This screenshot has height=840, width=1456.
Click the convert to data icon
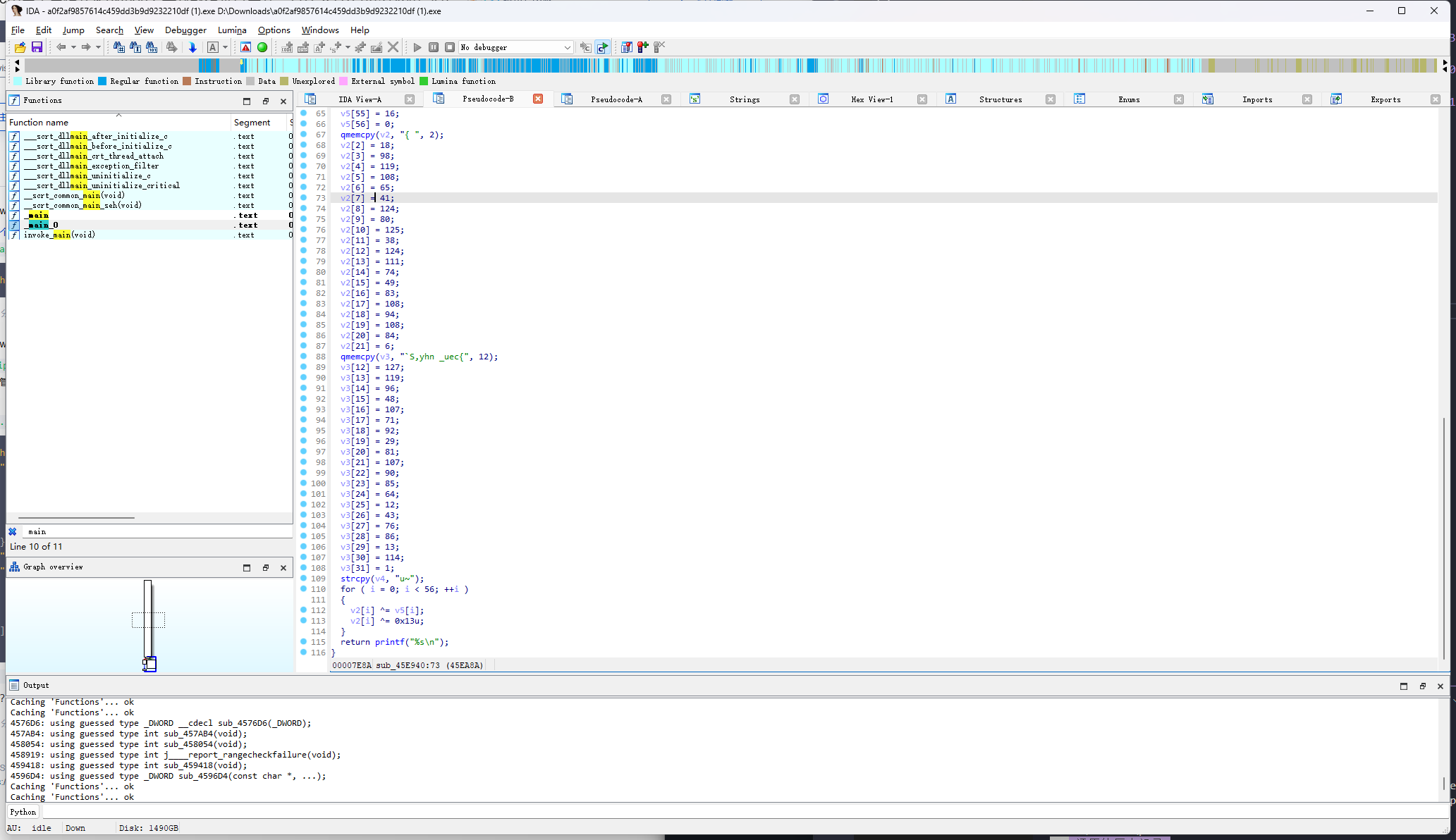[303, 47]
